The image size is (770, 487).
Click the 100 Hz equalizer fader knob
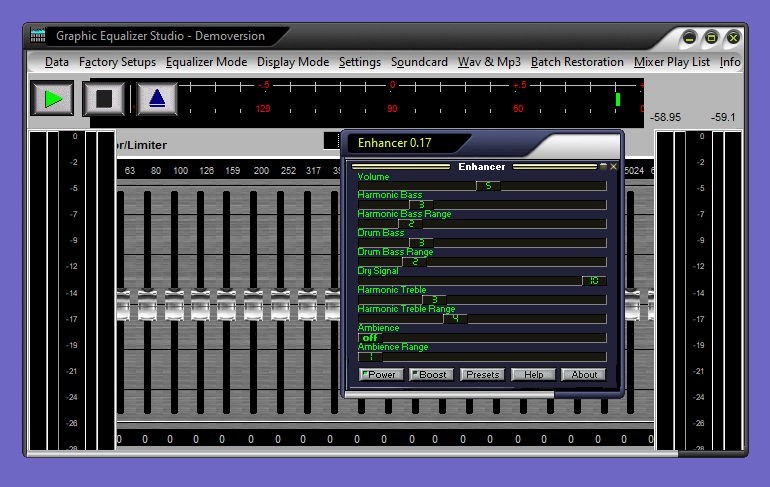point(174,305)
